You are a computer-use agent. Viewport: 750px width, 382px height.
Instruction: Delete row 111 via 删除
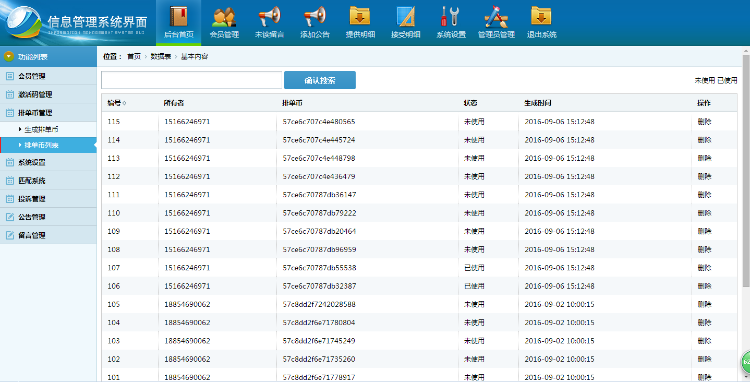704,195
